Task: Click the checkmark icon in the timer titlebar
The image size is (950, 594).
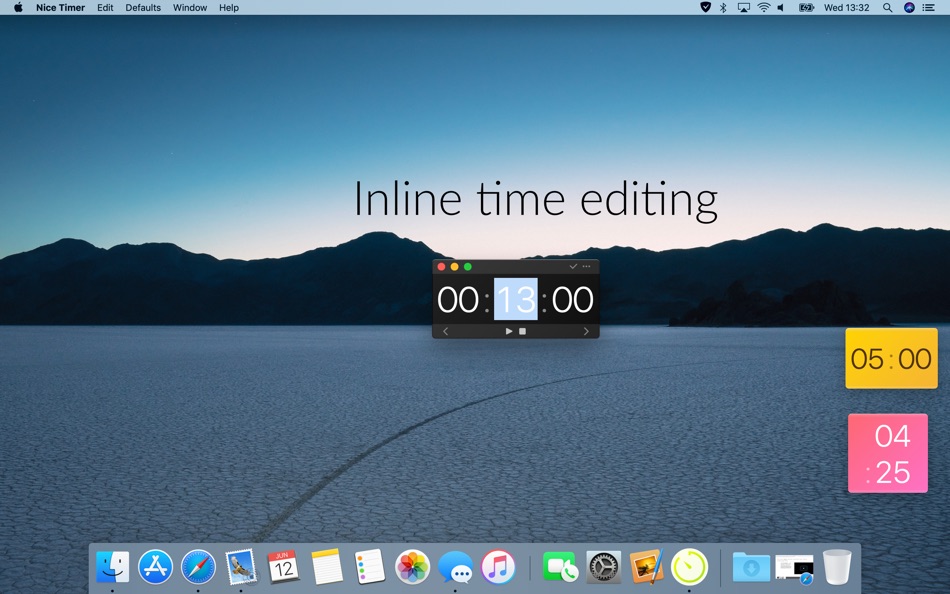Action: (573, 267)
